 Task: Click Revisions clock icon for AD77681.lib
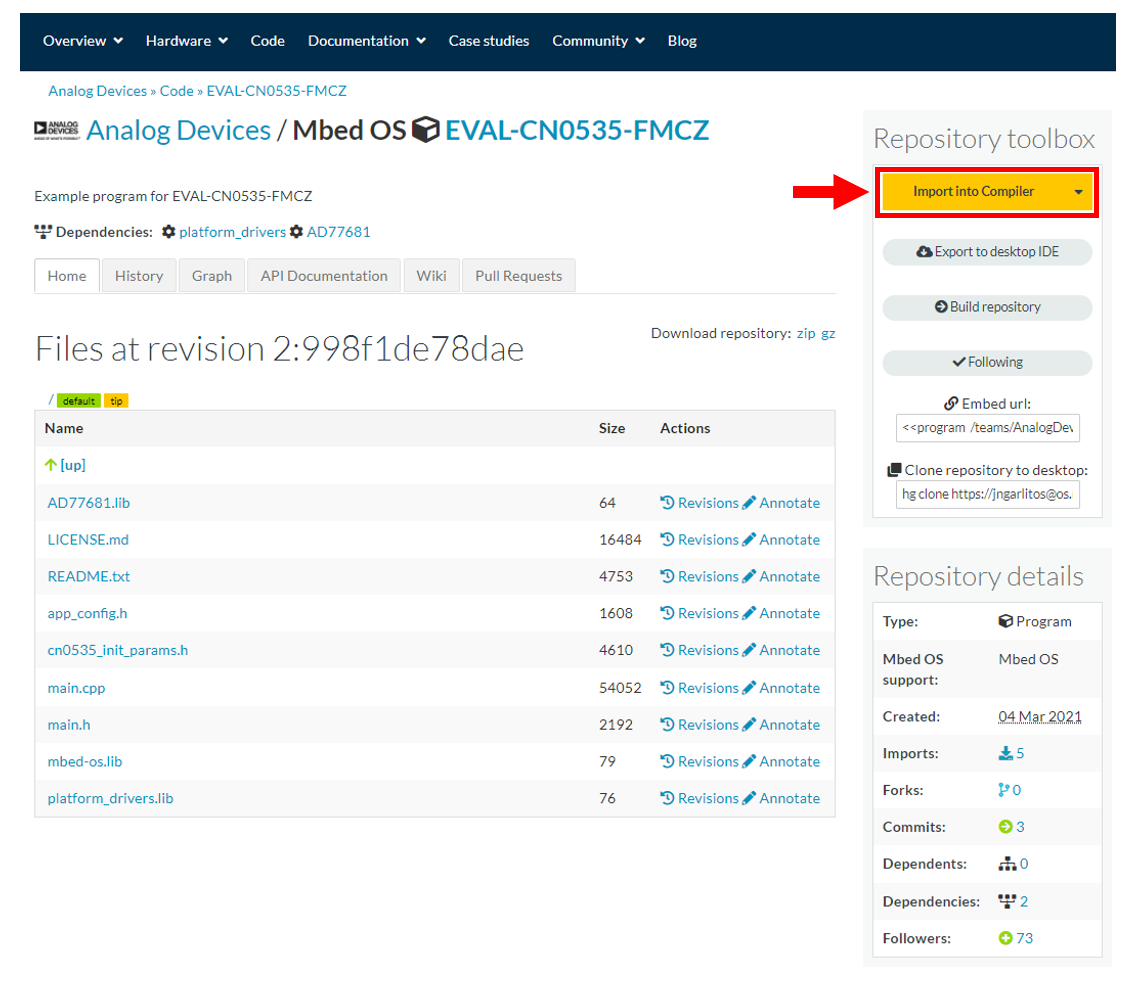point(668,503)
